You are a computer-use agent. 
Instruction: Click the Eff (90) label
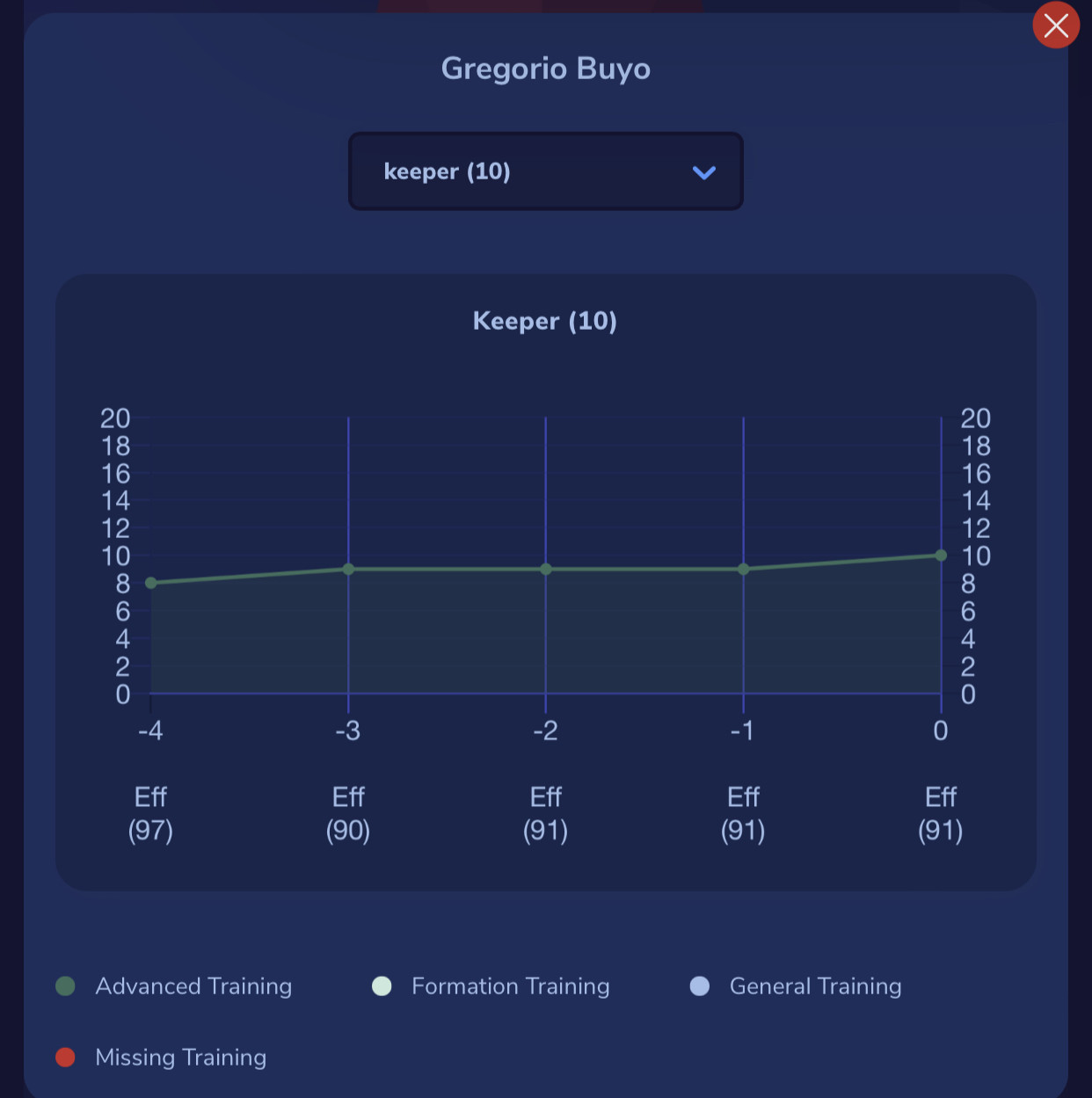pyautogui.click(x=348, y=814)
